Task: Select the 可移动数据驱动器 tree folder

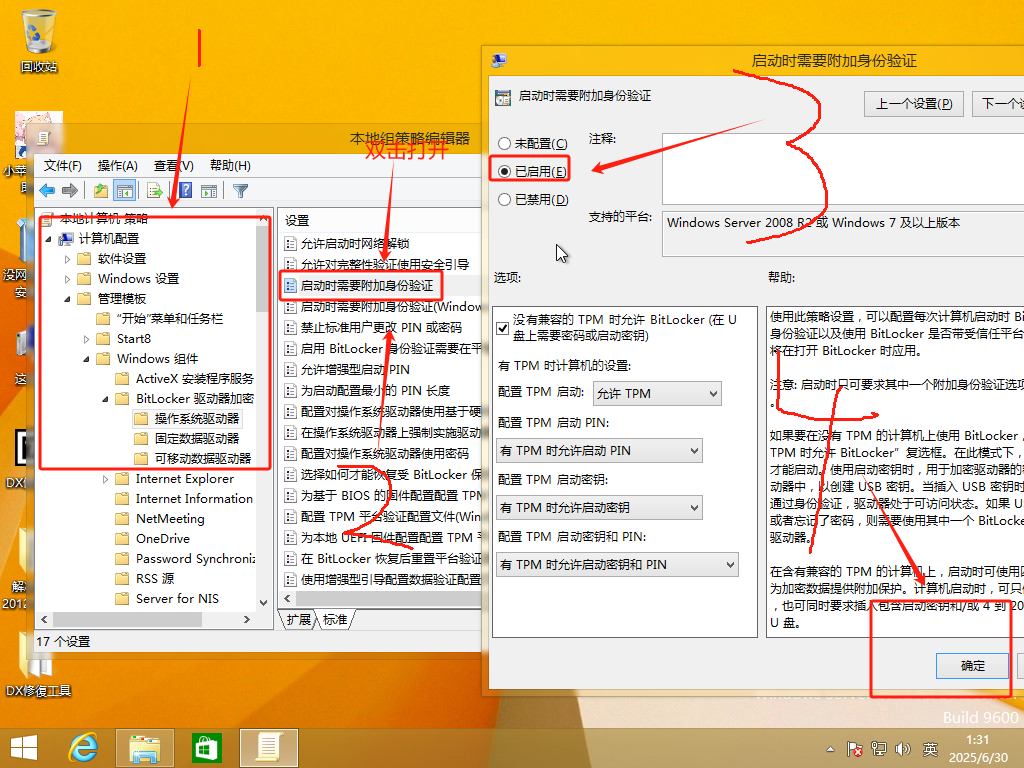Action: 194,458
